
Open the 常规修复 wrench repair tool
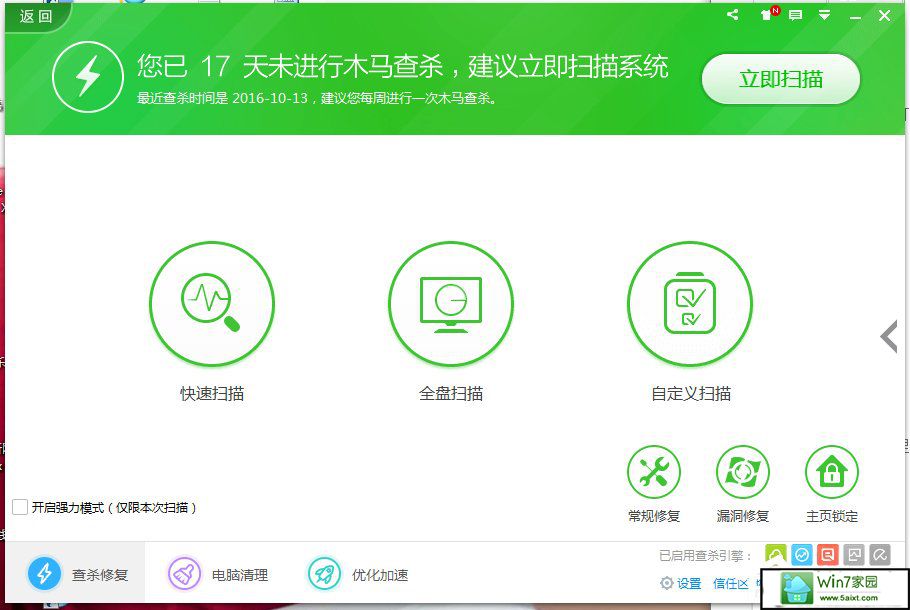click(654, 472)
